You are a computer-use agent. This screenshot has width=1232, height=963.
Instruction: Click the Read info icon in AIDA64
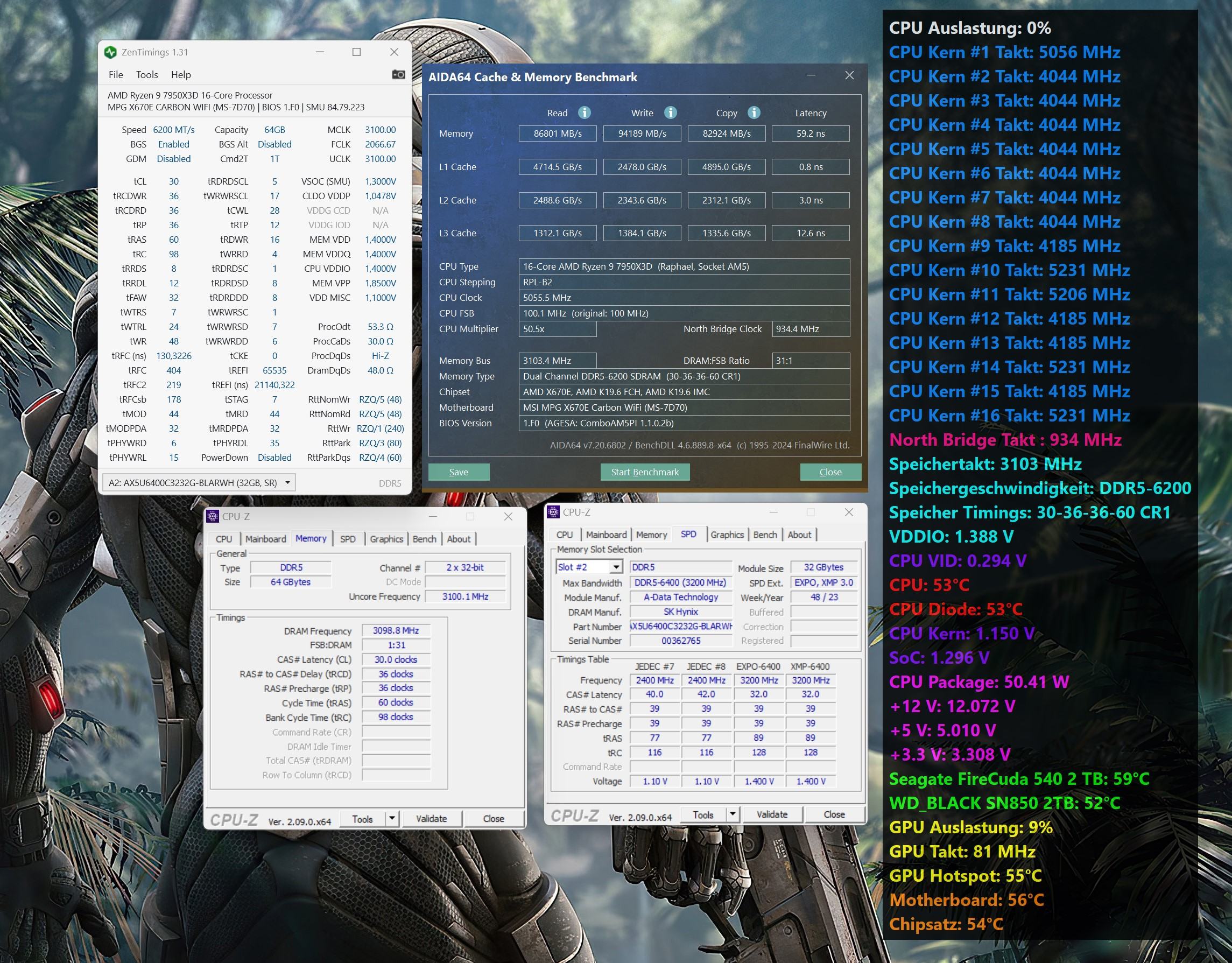[x=585, y=113]
